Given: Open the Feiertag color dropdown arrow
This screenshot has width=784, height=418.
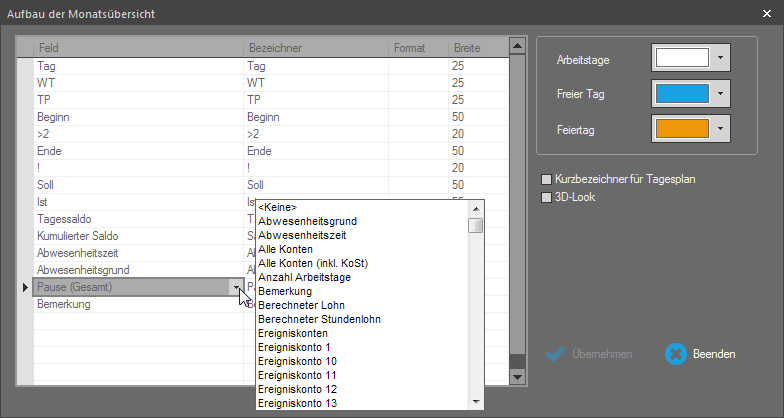Looking at the screenshot, I should click(720, 129).
